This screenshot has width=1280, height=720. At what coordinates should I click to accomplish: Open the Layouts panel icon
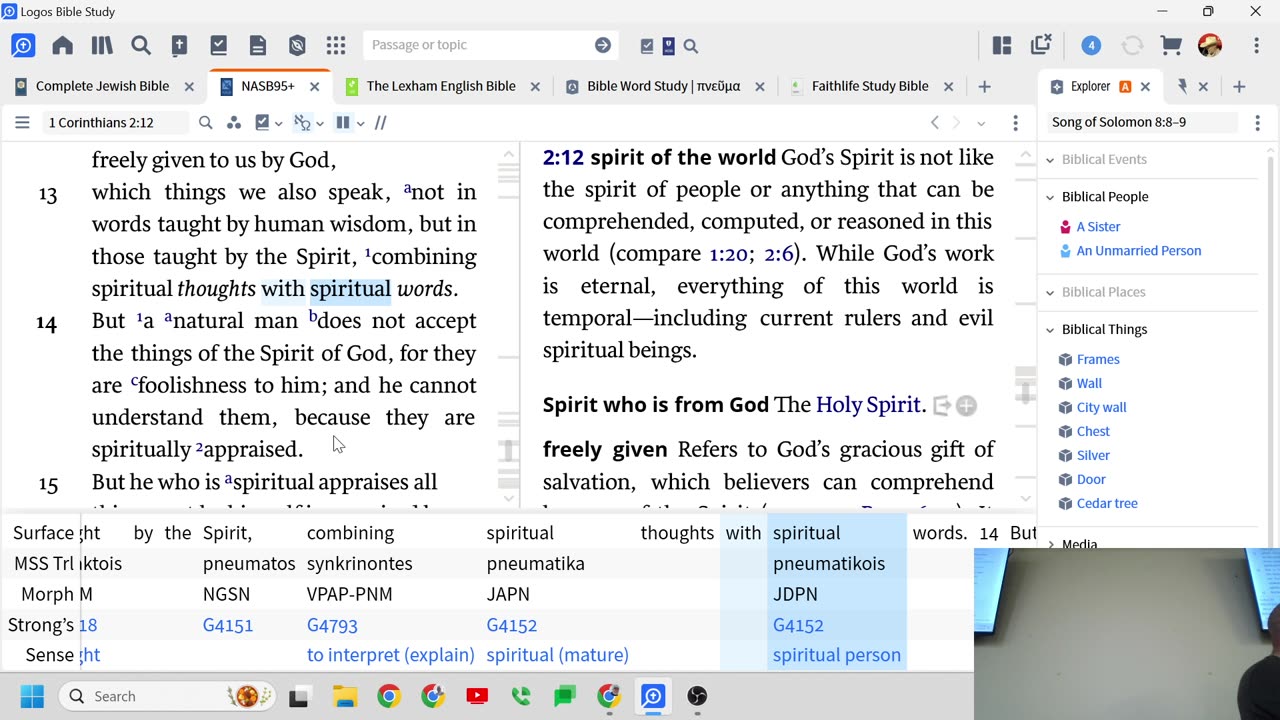pyautogui.click(x=1002, y=45)
